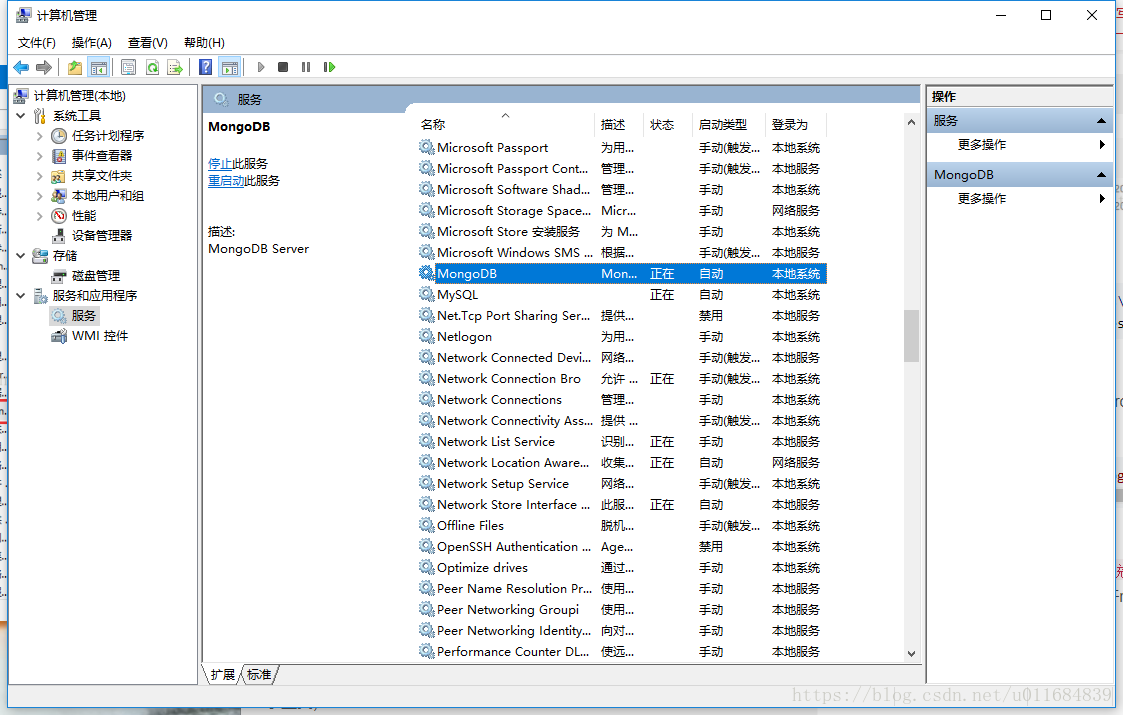
Task: Switch to the 扩展 tab
Action: [223, 675]
